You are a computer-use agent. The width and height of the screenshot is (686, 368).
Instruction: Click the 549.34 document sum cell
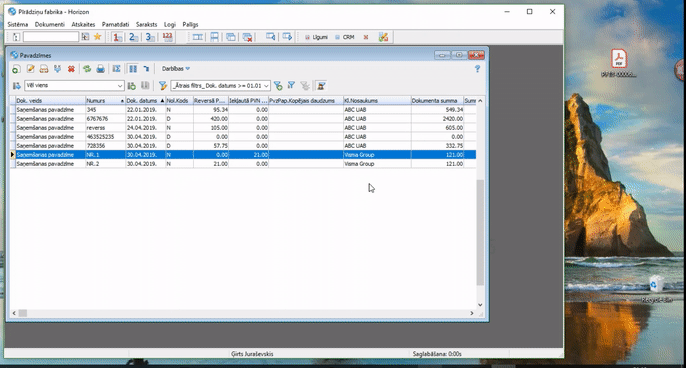point(438,110)
